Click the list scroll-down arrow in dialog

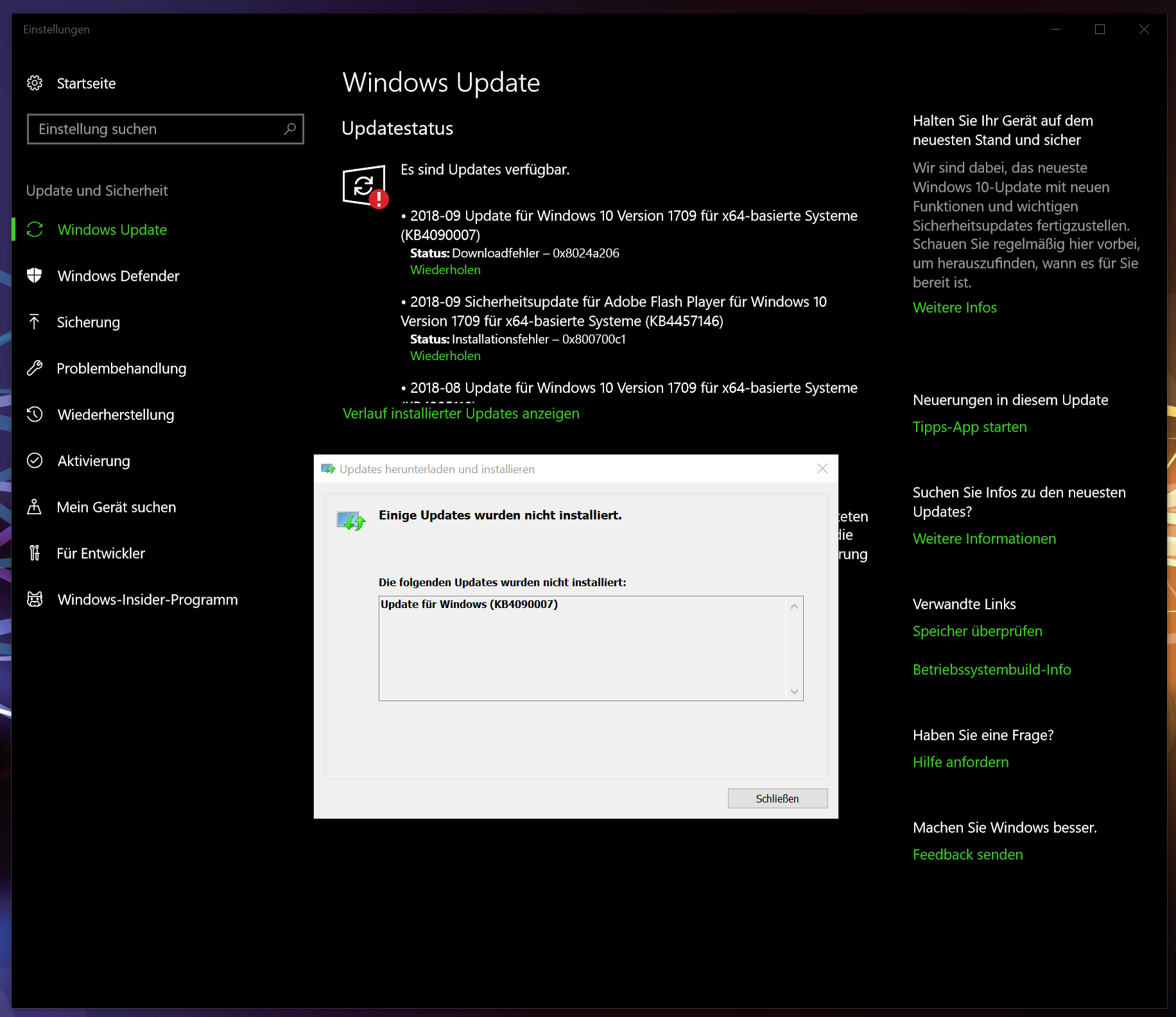[x=794, y=691]
